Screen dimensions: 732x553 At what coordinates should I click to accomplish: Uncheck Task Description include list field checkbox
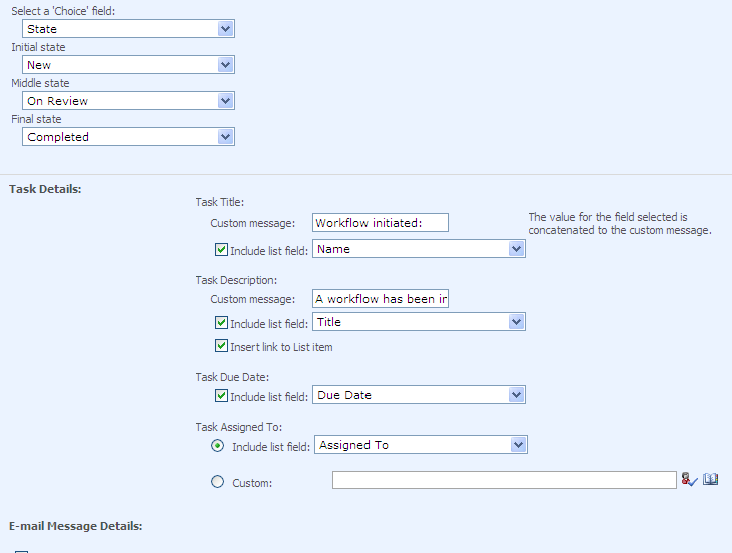[x=222, y=322]
